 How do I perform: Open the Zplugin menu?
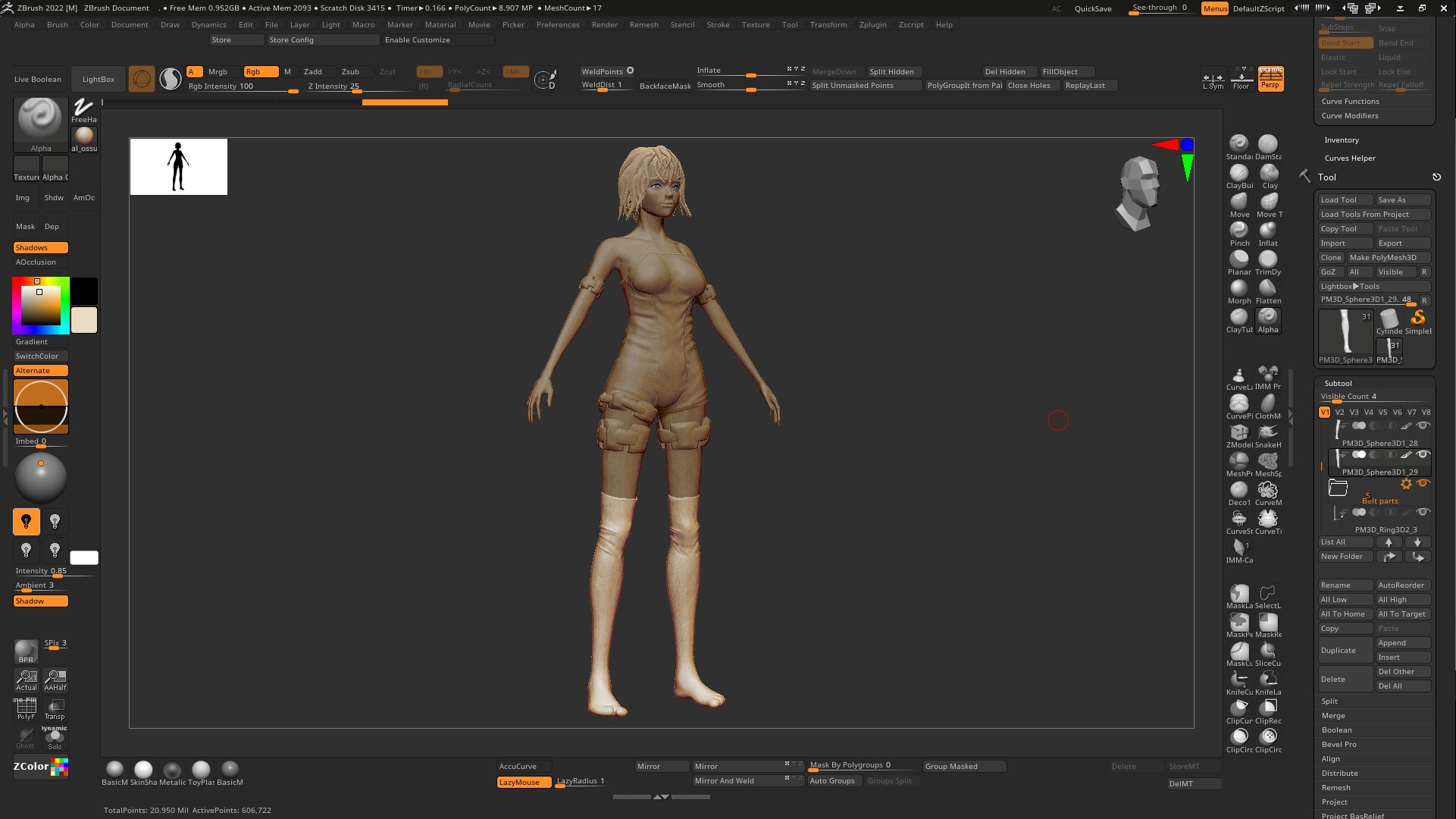tap(872, 25)
